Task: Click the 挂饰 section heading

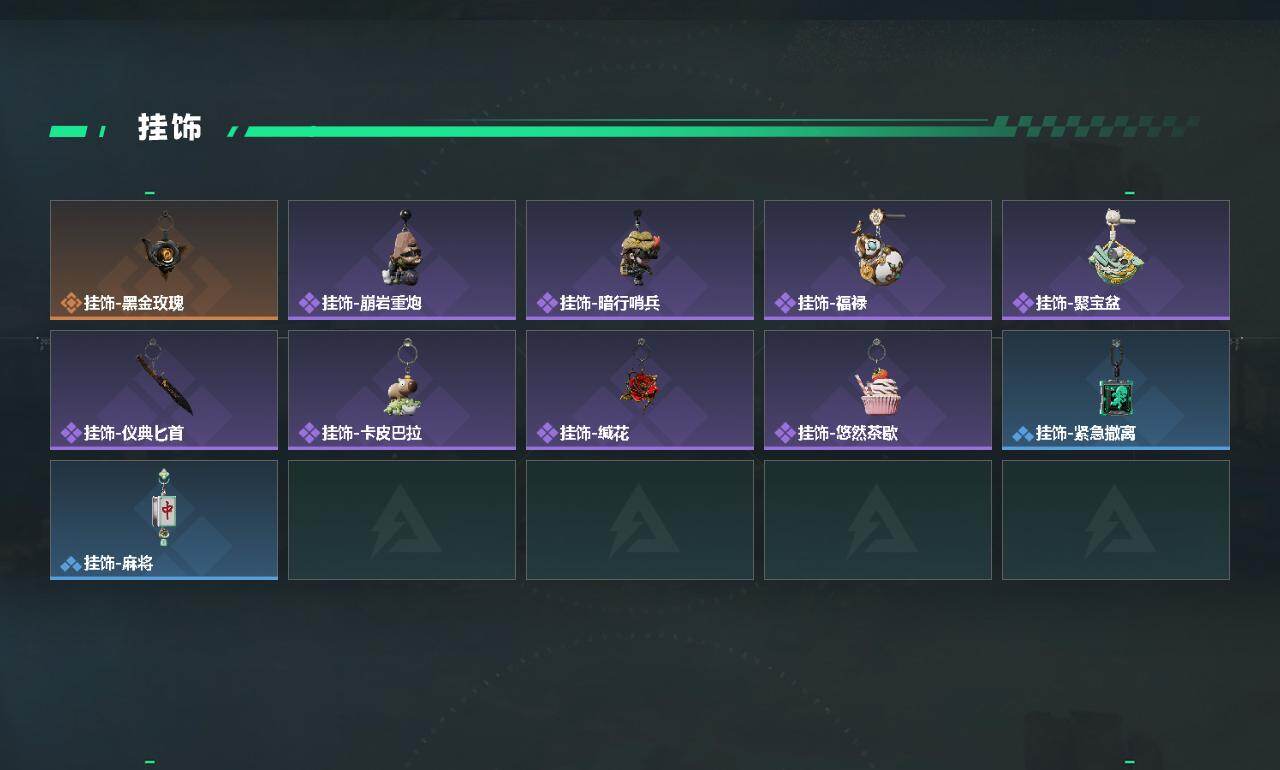Action: 170,128
